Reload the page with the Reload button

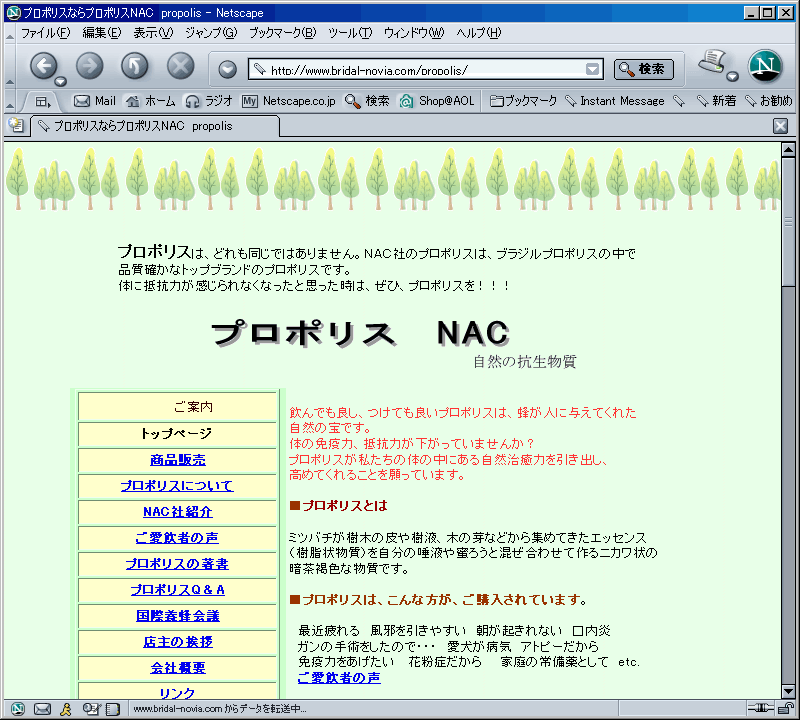point(135,66)
